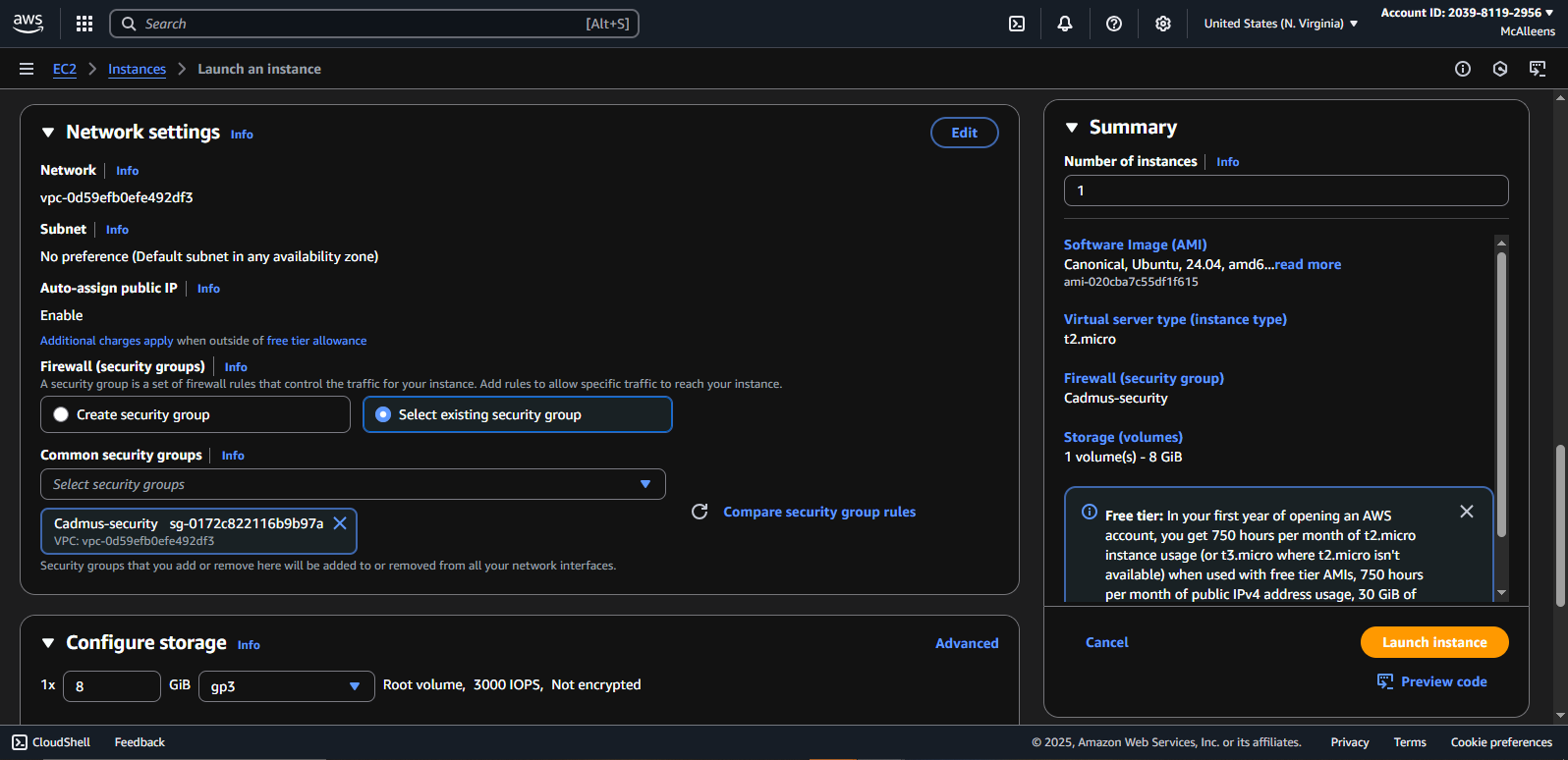This screenshot has width=1568, height=760.
Task: Click the main page vertical scrollbar
Action: point(1560,525)
